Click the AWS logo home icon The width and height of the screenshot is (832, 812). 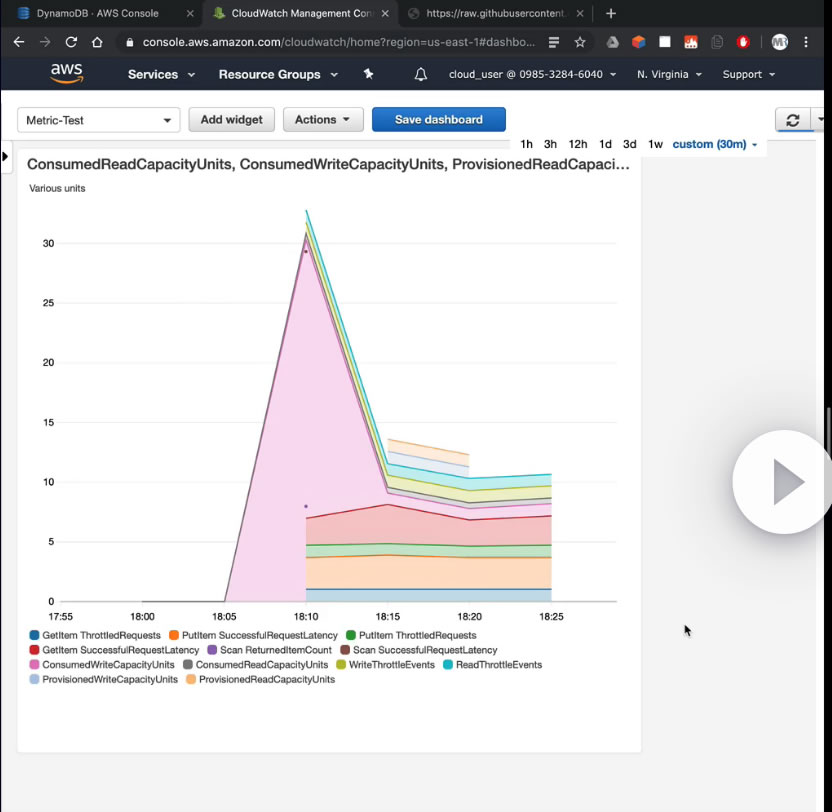[x=66, y=75]
